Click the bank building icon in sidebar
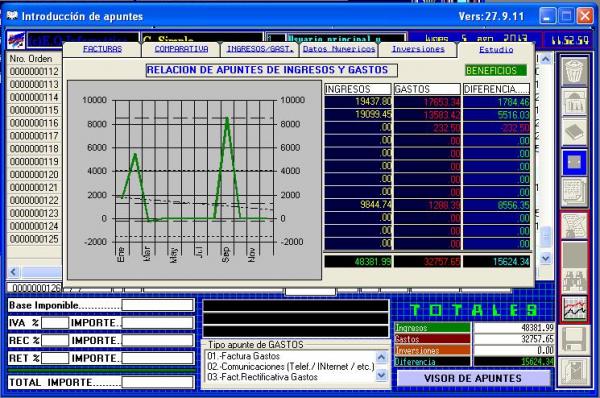 574,102
